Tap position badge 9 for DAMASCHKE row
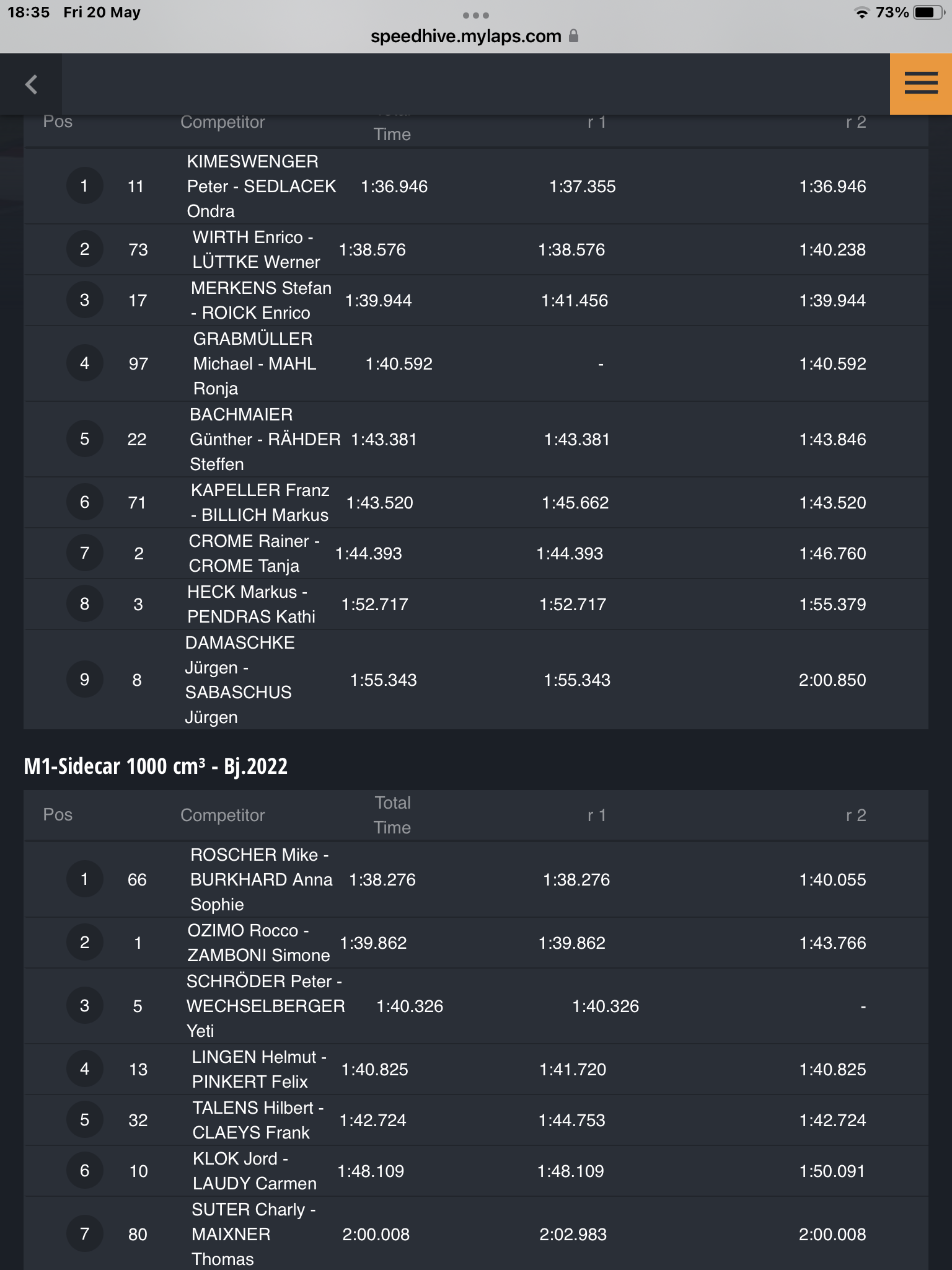Image resolution: width=952 pixels, height=1270 pixels. click(x=84, y=680)
